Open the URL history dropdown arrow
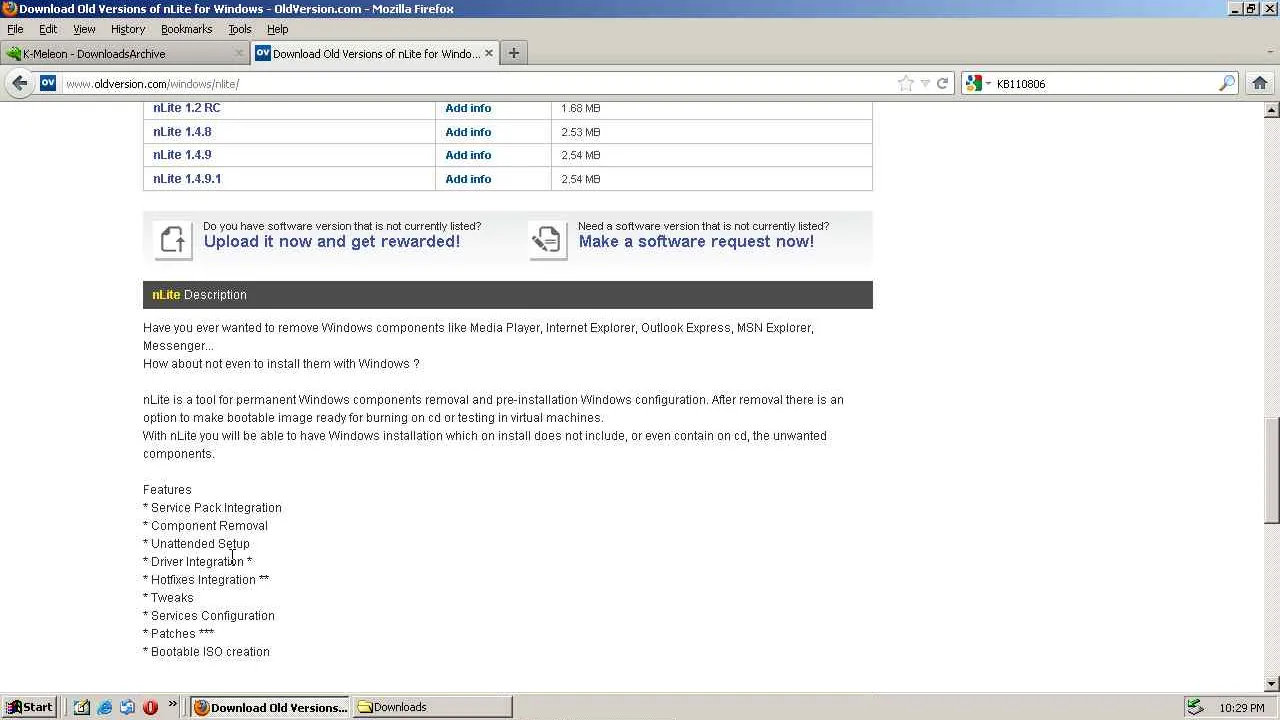This screenshot has height=720, width=1280. pos(925,83)
